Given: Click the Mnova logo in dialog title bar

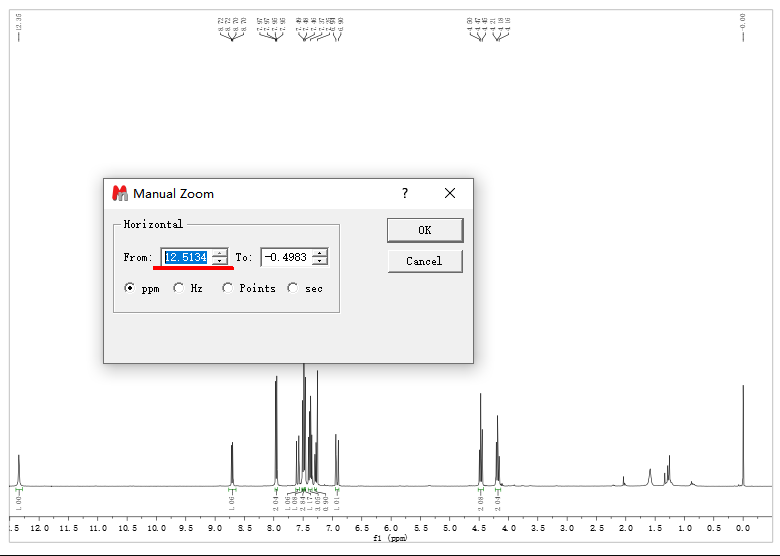Looking at the screenshot, I should (x=120, y=193).
